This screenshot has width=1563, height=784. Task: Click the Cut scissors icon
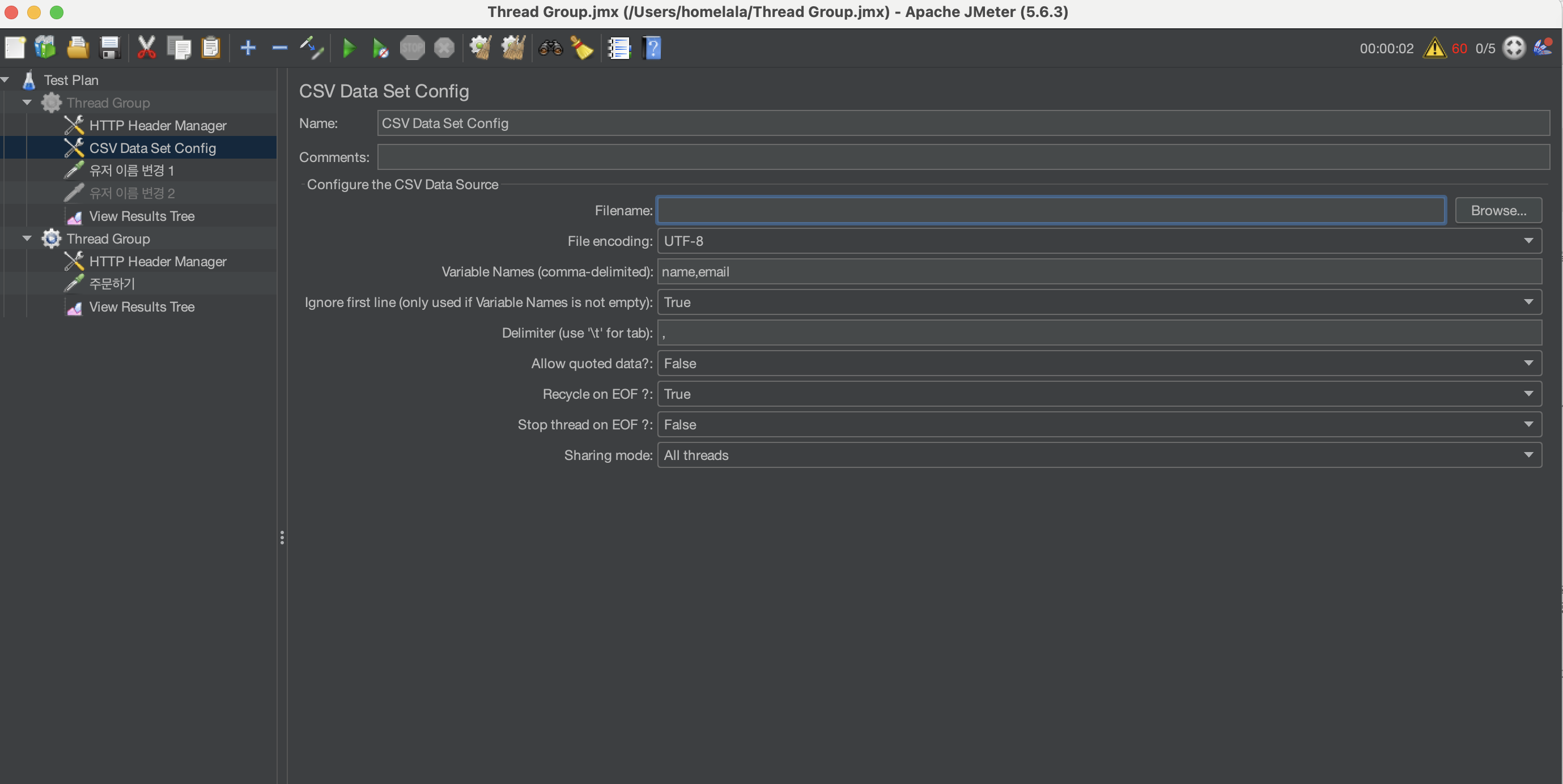coord(146,48)
